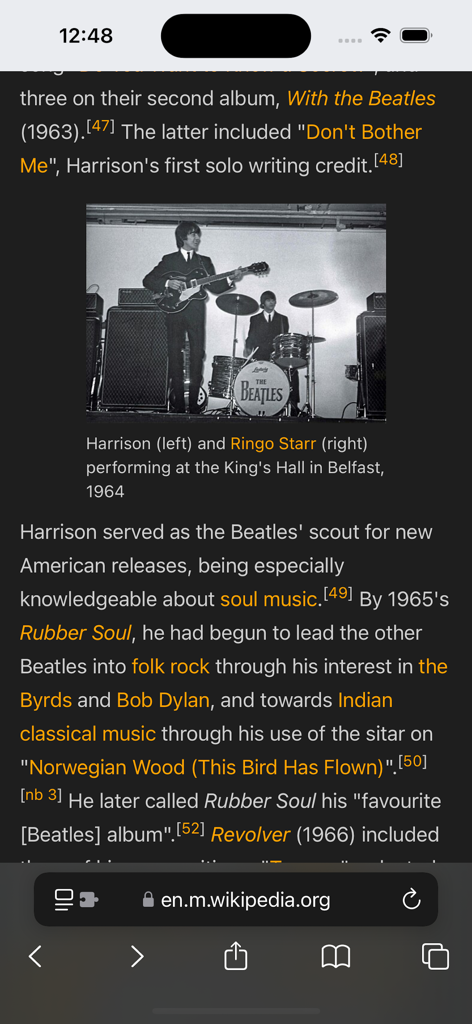
Task: Open the Bob Dylan link
Action: (163, 701)
